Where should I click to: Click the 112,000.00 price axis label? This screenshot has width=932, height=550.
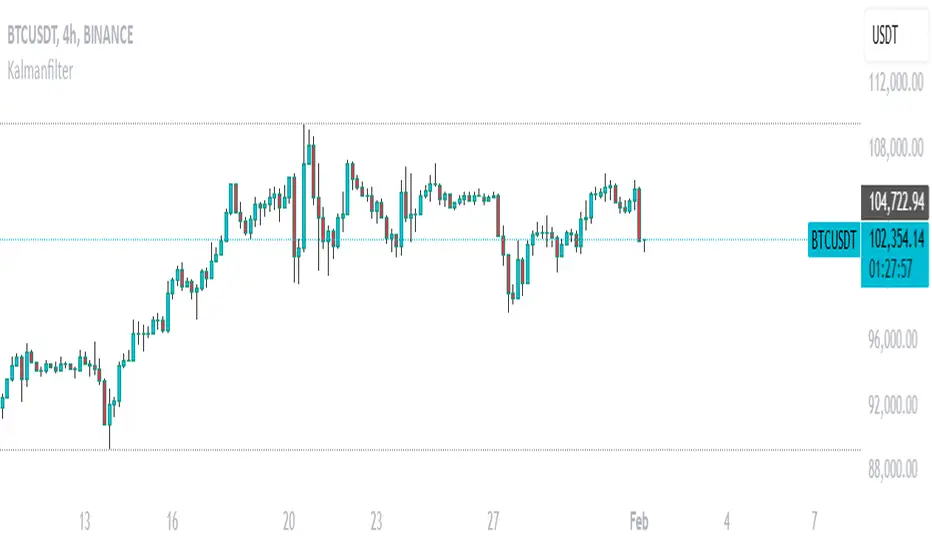pyautogui.click(x=895, y=86)
